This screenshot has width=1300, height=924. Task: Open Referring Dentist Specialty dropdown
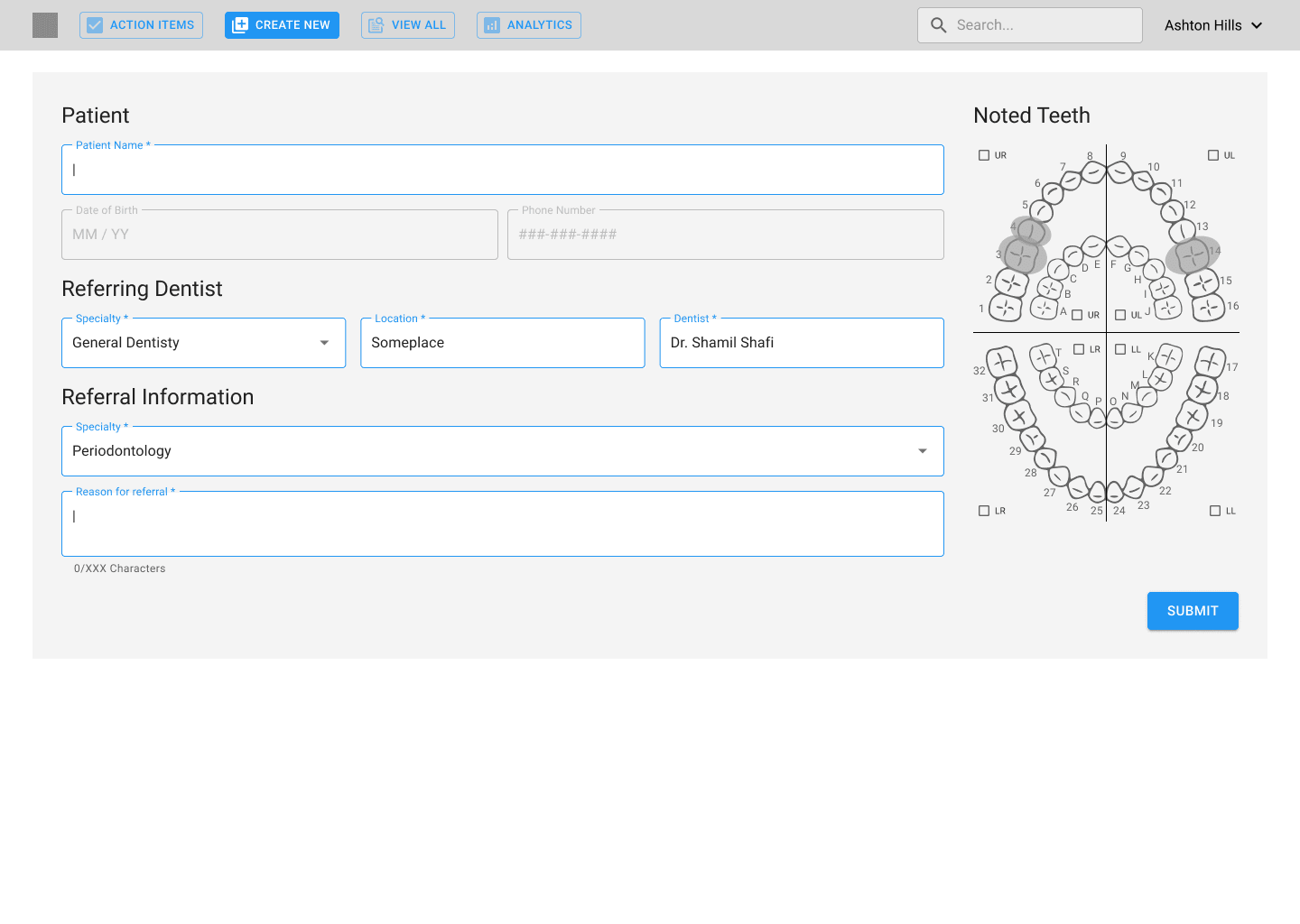click(204, 343)
